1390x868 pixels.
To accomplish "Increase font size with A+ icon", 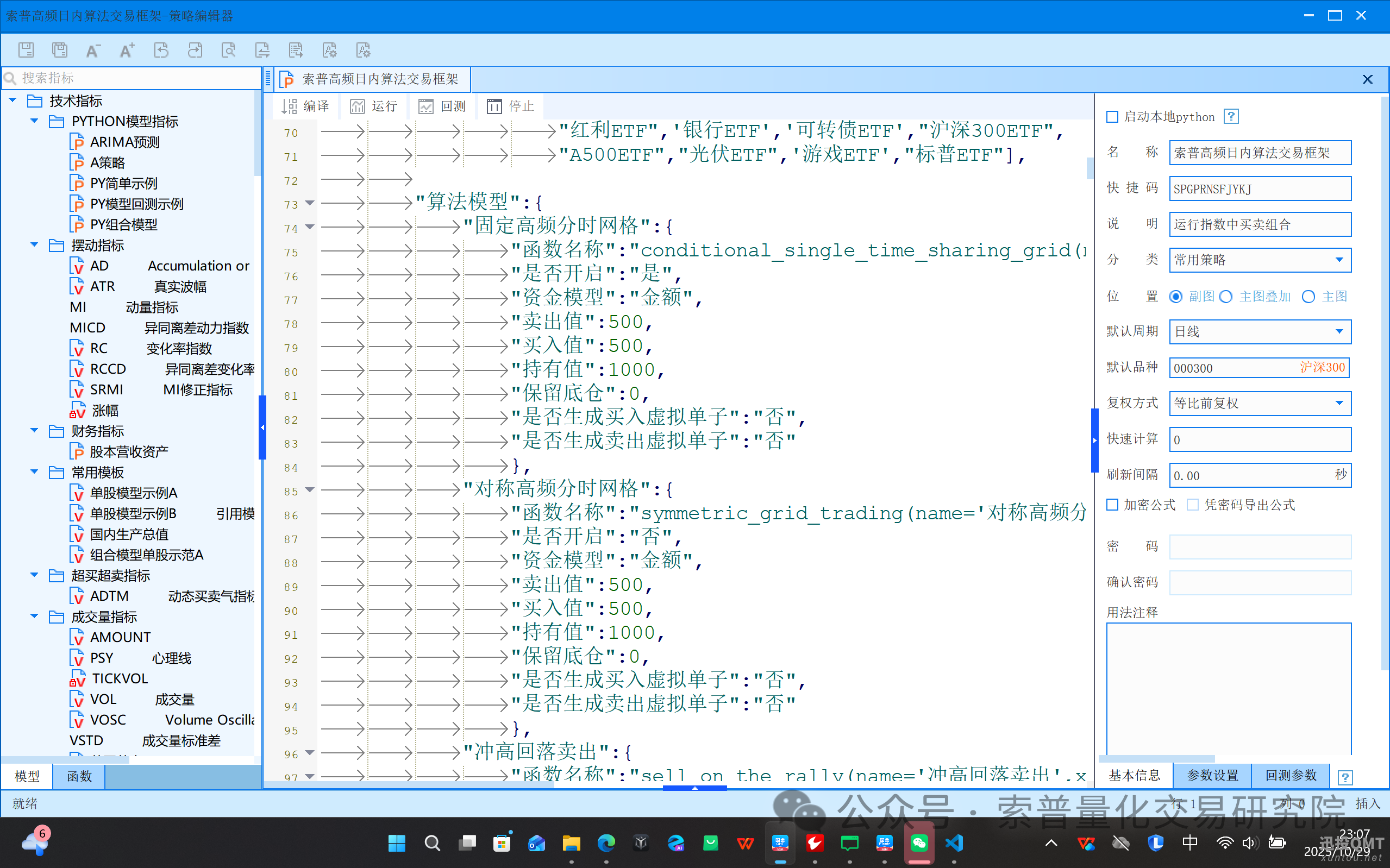I will click(x=127, y=50).
